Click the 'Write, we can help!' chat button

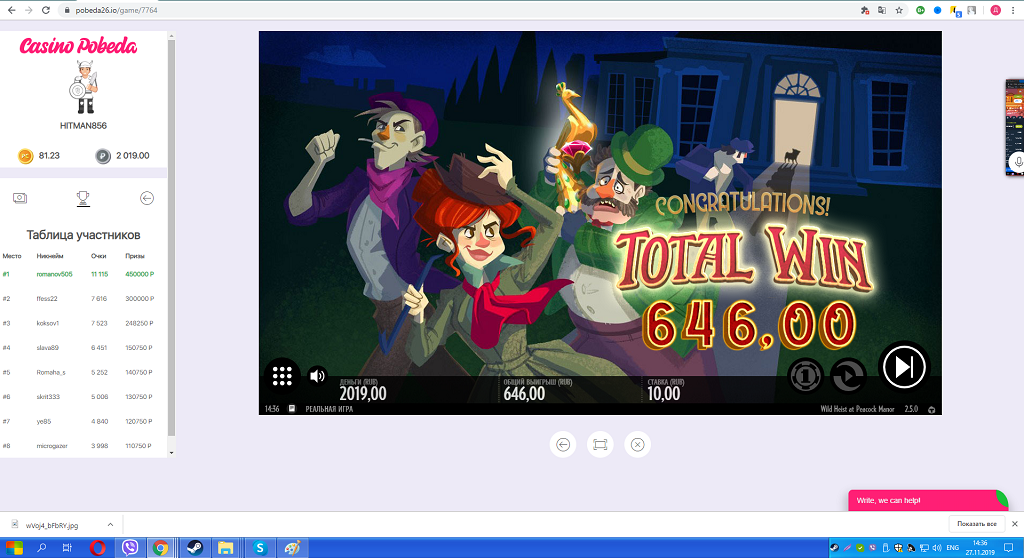[x=925, y=500]
